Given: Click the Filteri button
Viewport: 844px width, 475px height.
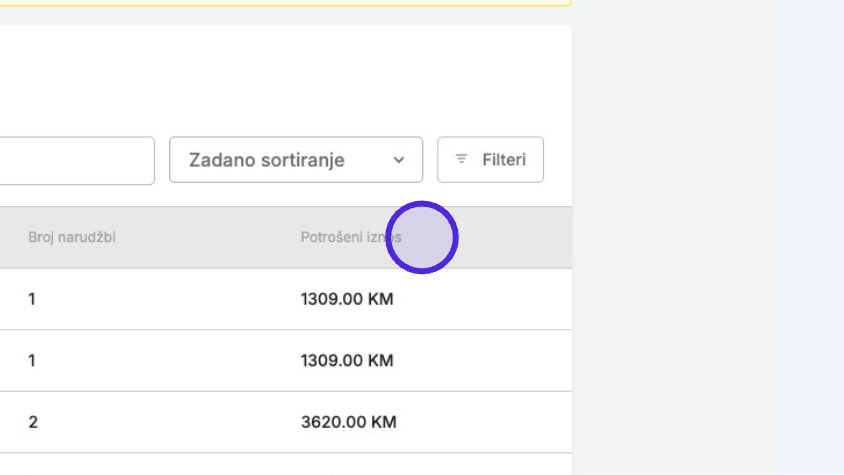Looking at the screenshot, I should 490,160.
